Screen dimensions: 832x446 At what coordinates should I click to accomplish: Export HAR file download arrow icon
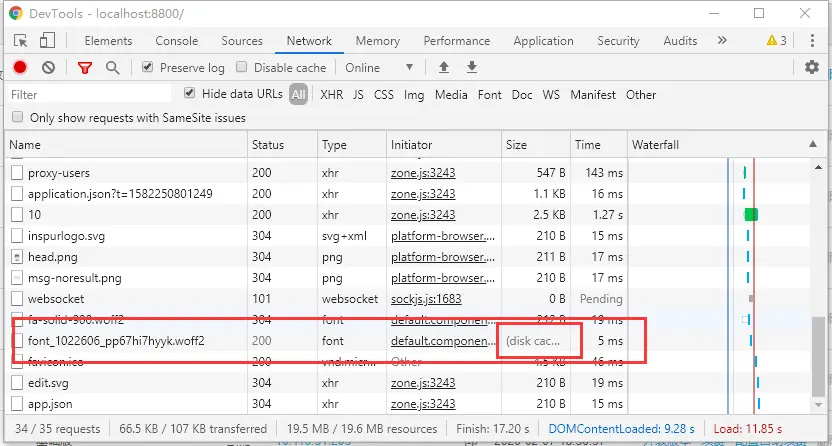tap(472, 67)
